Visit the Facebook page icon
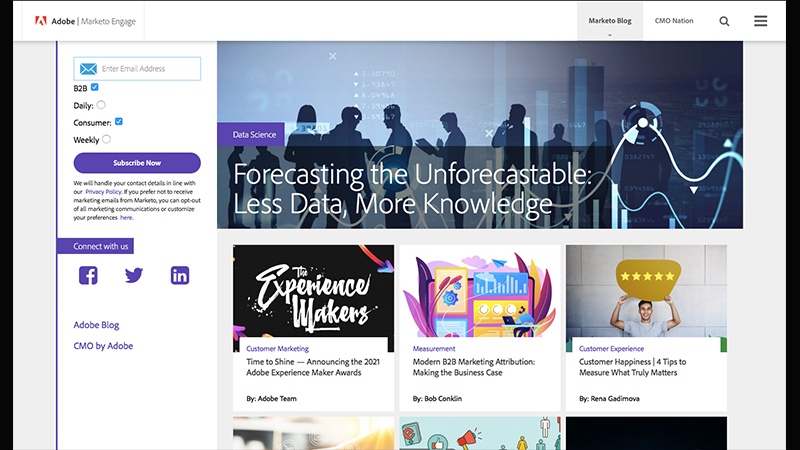 pyautogui.click(x=88, y=276)
